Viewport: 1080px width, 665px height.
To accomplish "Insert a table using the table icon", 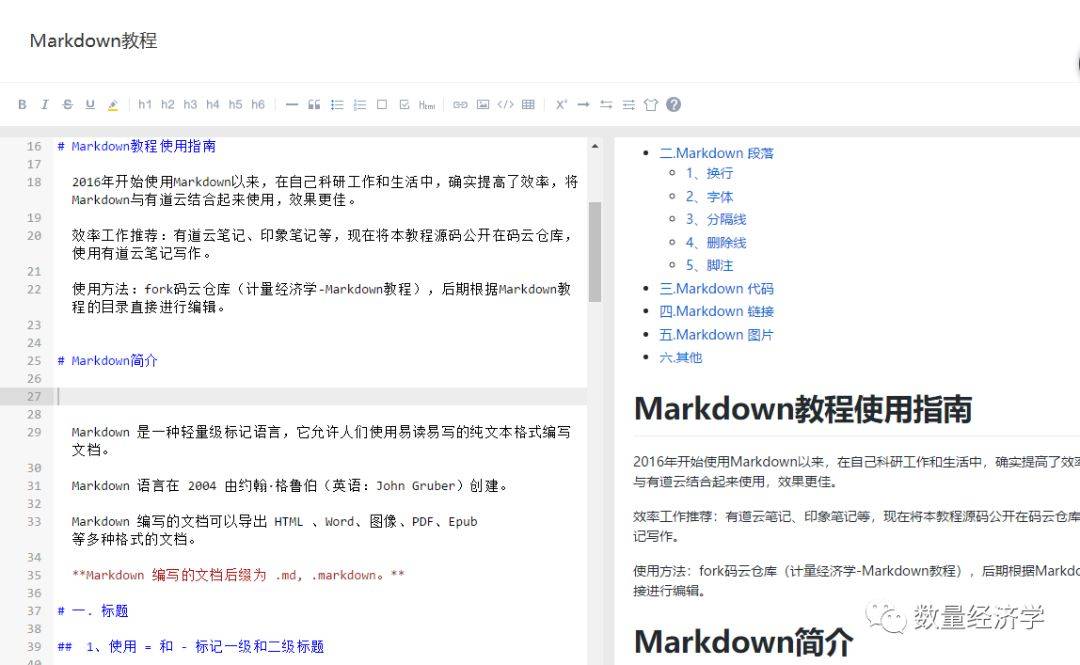I will tap(529, 104).
